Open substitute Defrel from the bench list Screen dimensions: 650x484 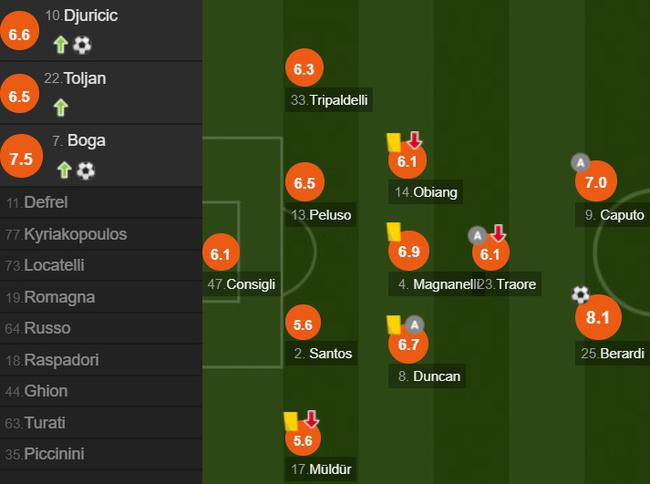point(44,203)
